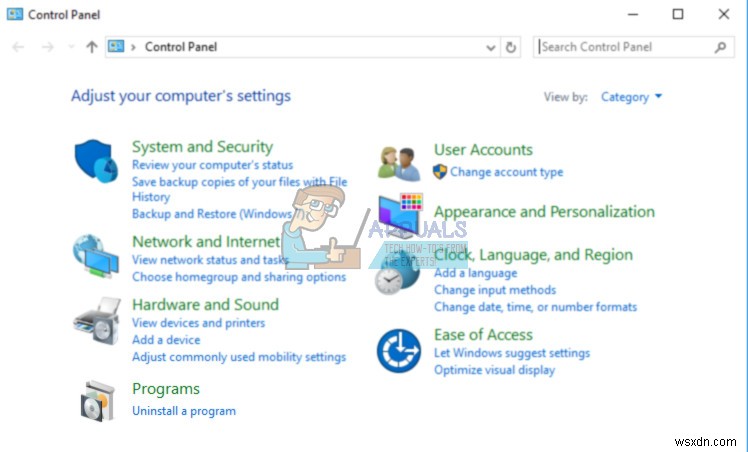The height and width of the screenshot is (452, 748).
Task: Click the Refresh button in address bar
Action: (x=512, y=47)
